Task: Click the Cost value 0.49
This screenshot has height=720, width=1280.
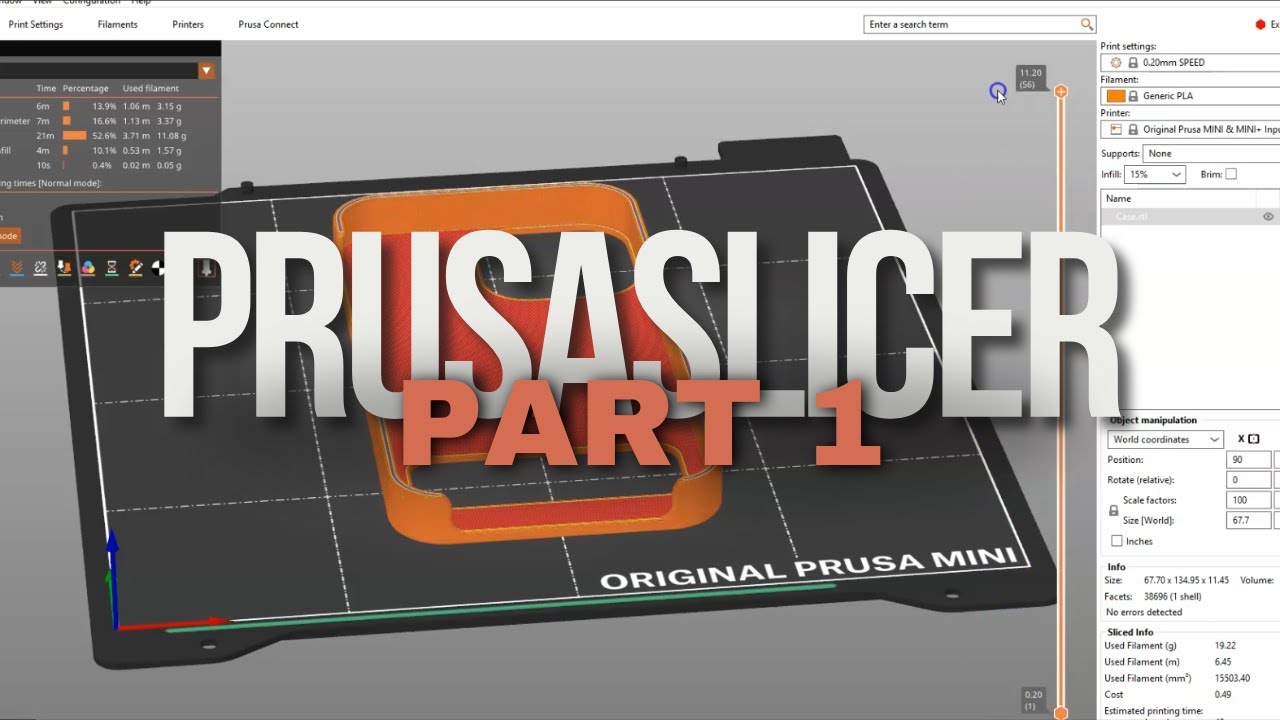Action: coord(1223,694)
